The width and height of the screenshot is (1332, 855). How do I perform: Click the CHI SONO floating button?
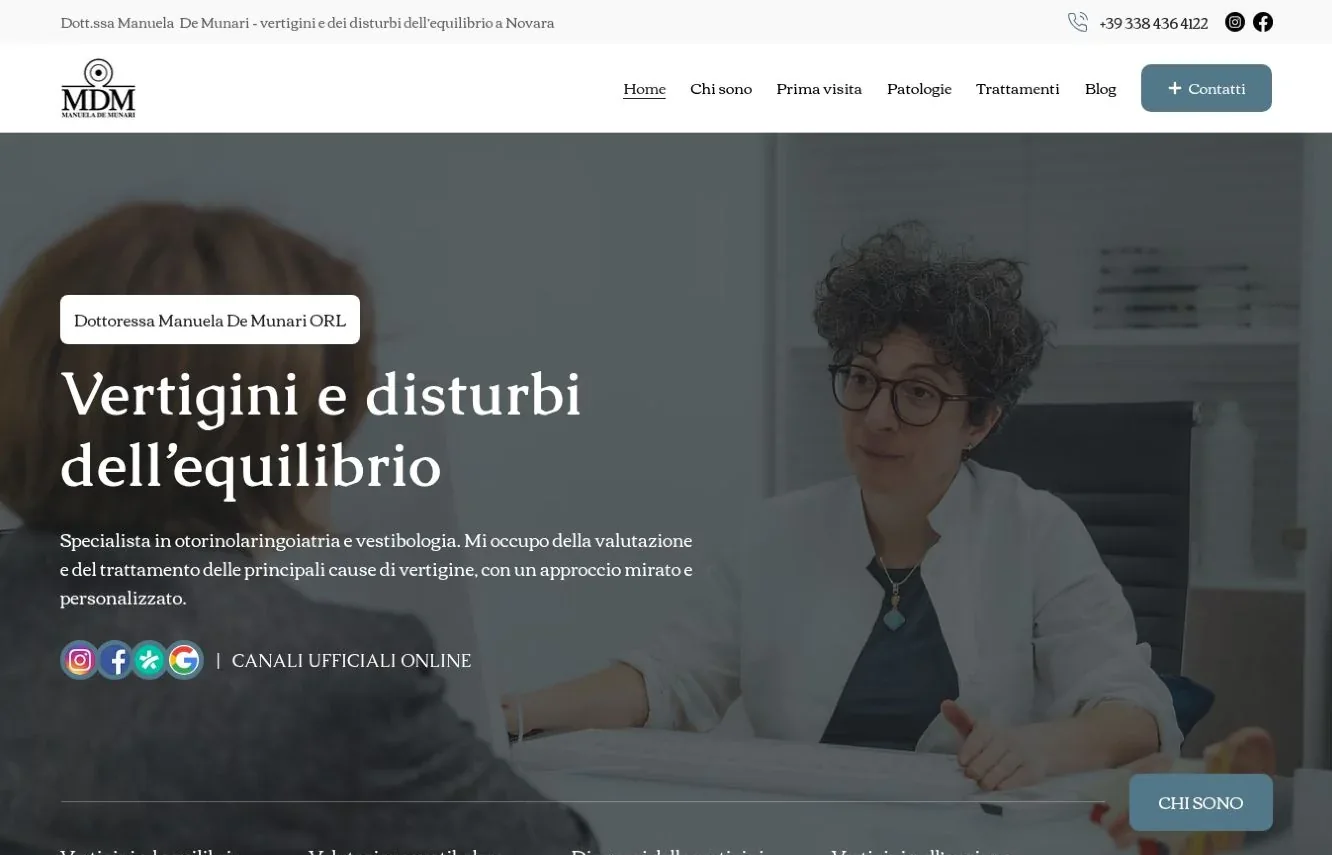pyautogui.click(x=1201, y=802)
